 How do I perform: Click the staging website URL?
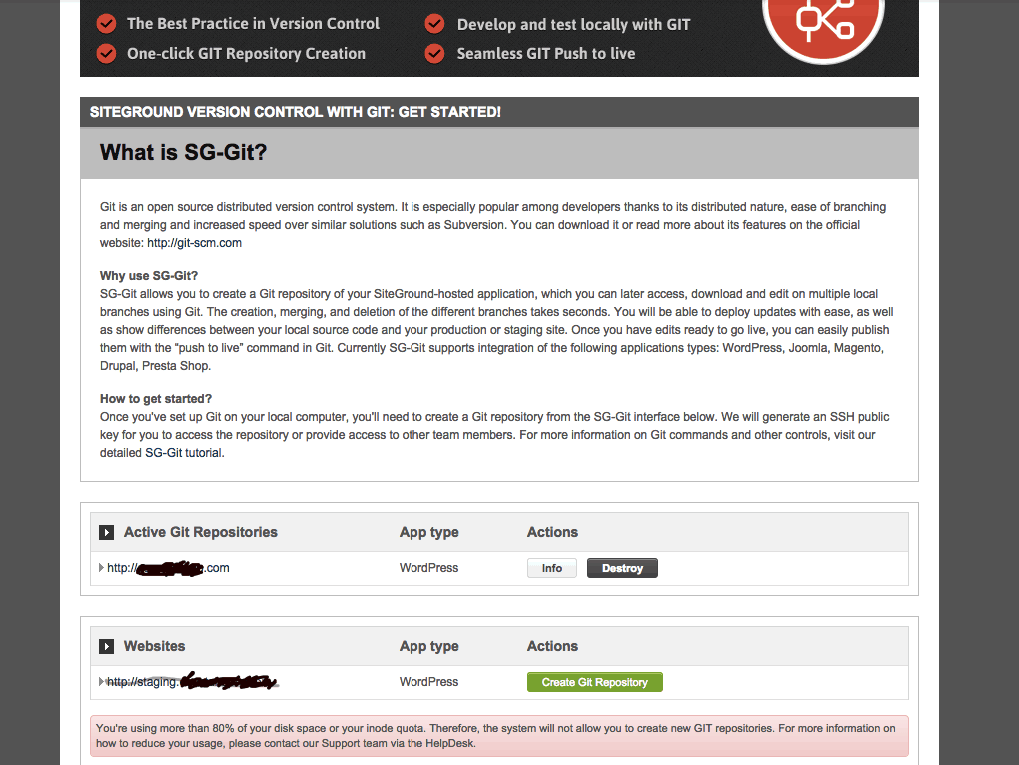pyautogui.click(x=192, y=681)
